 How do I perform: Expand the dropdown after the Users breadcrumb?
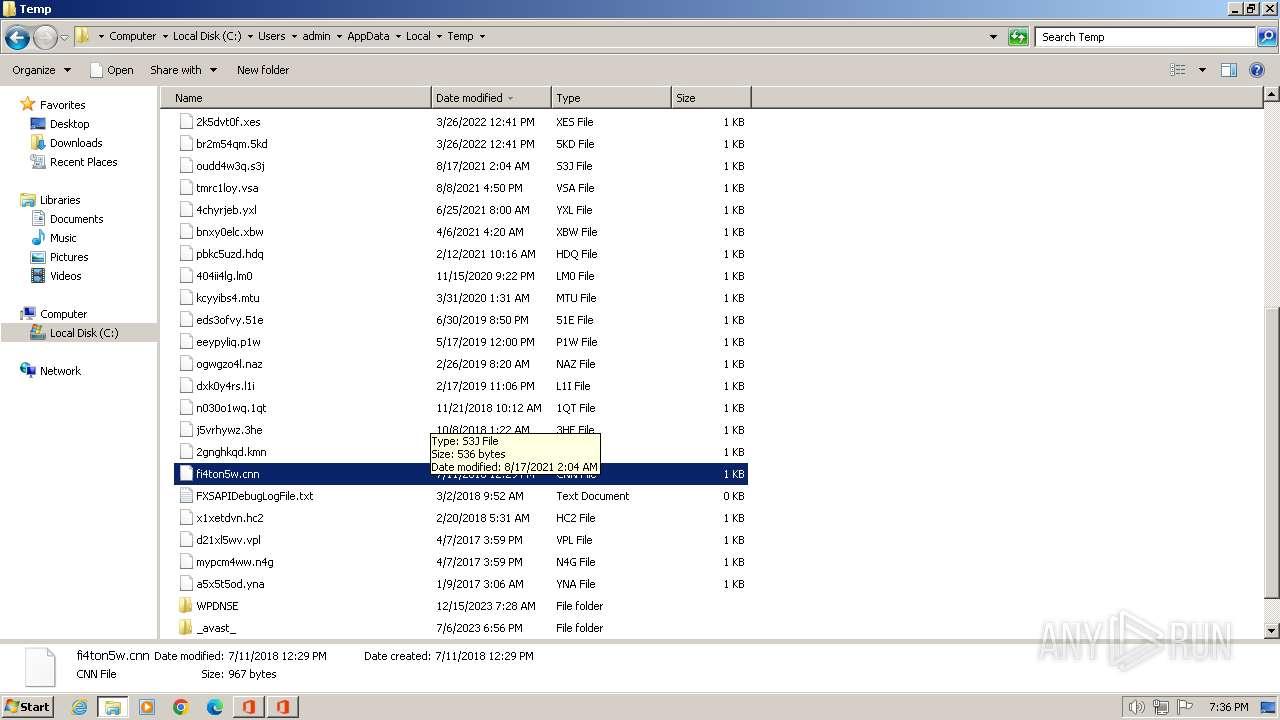pyautogui.click(x=294, y=36)
